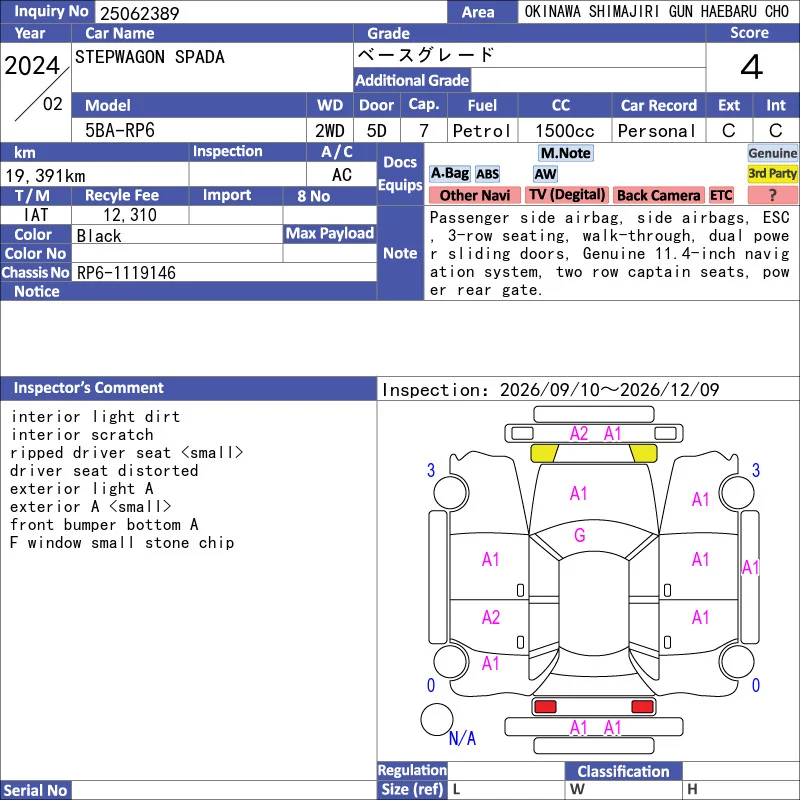
Task: Click the A.Bag equipment badge
Action: [449, 174]
